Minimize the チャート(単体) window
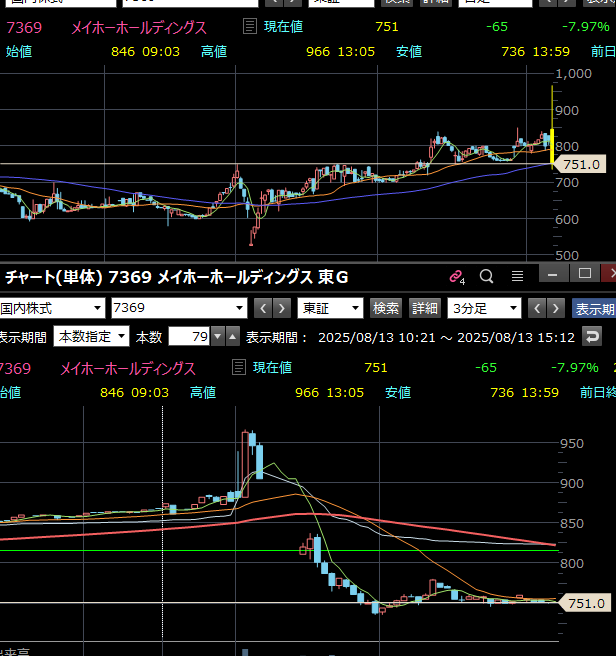This screenshot has height=656, width=616. [552, 274]
